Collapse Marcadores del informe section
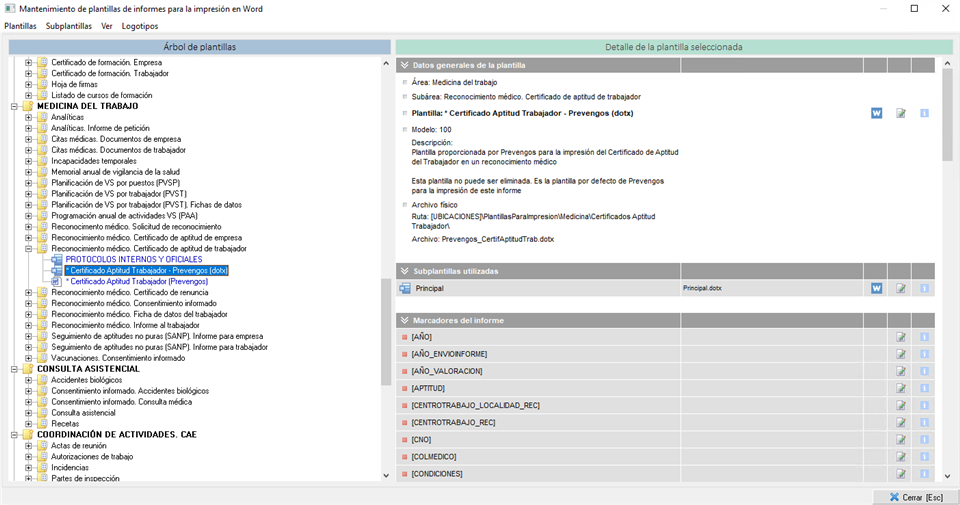960x505 pixels. coord(404,320)
